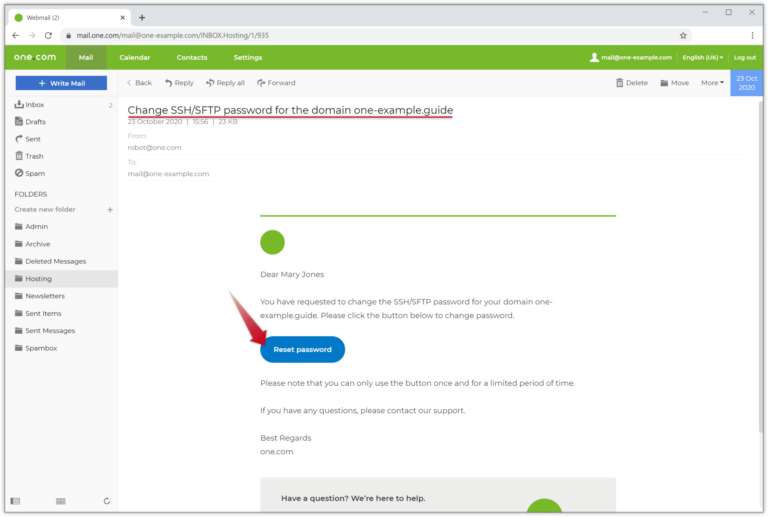Click the browser forward arrow

pos(32,35)
